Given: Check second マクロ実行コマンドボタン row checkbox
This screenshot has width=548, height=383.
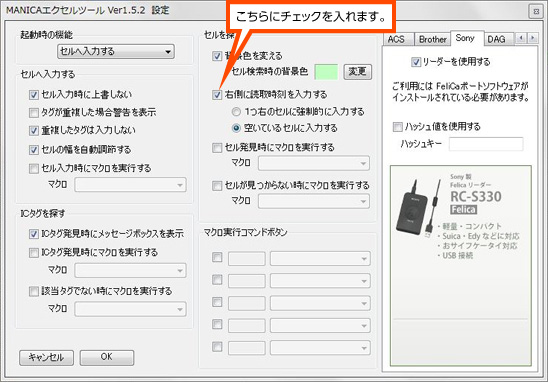Looking at the screenshot, I should [217, 280].
